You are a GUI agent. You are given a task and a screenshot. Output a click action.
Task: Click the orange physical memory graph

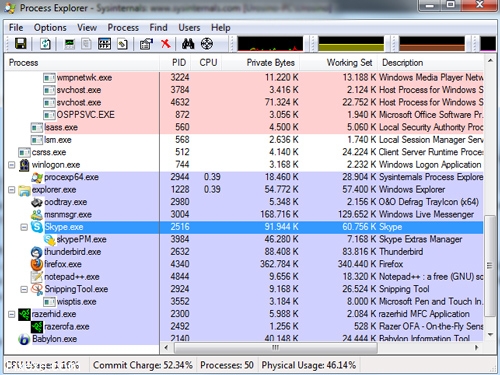click(432, 44)
